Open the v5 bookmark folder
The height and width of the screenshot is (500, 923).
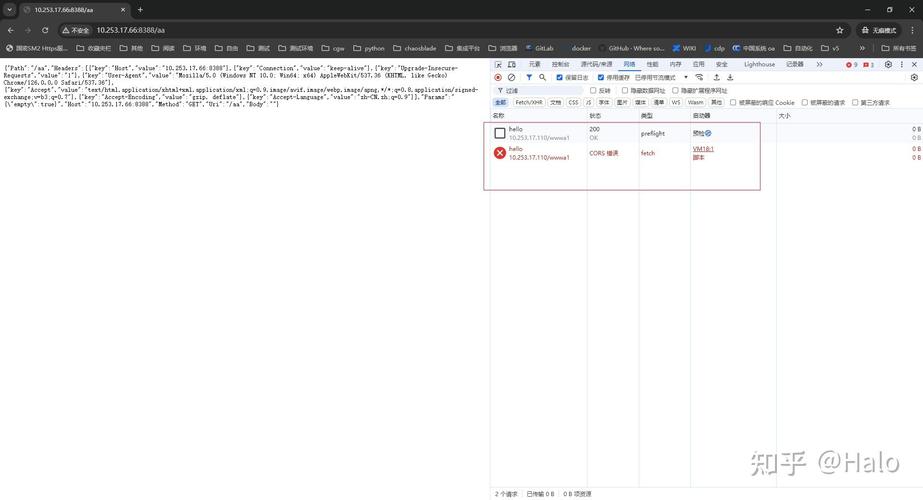[830, 48]
